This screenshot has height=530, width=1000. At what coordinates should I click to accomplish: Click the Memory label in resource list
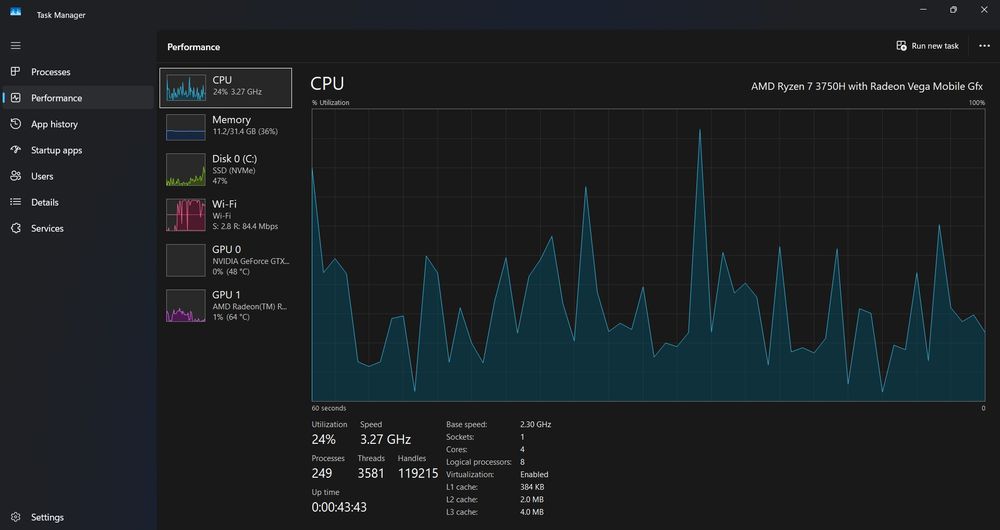[x=232, y=120]
